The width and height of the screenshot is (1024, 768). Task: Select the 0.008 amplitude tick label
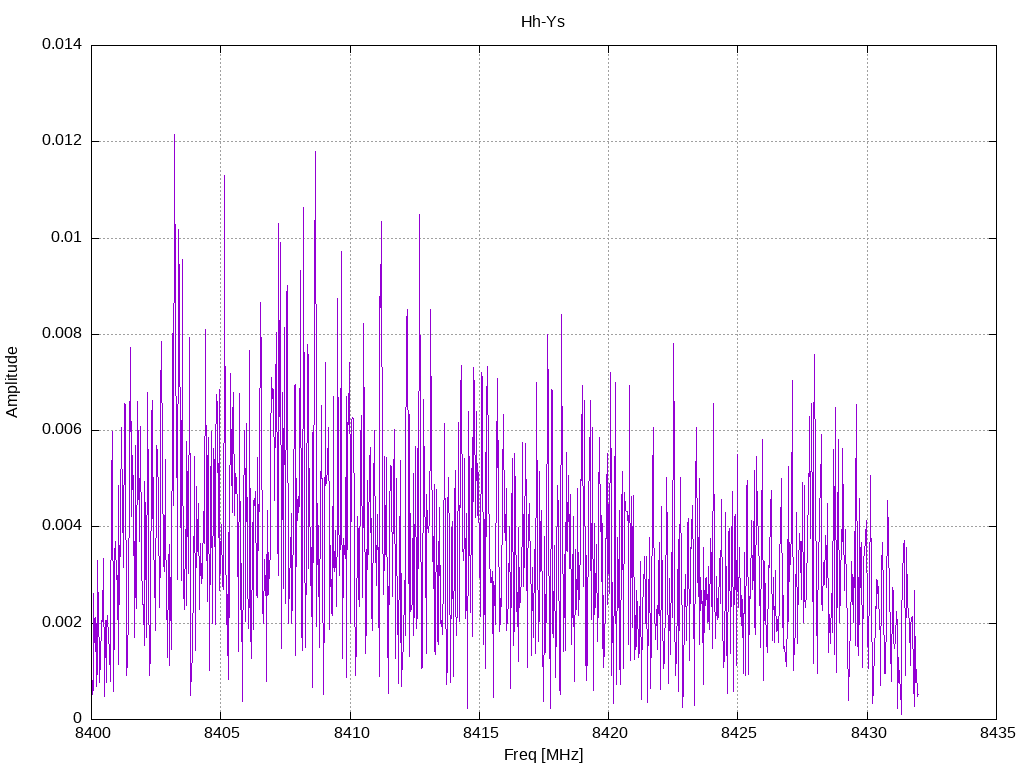click(61, 334)
